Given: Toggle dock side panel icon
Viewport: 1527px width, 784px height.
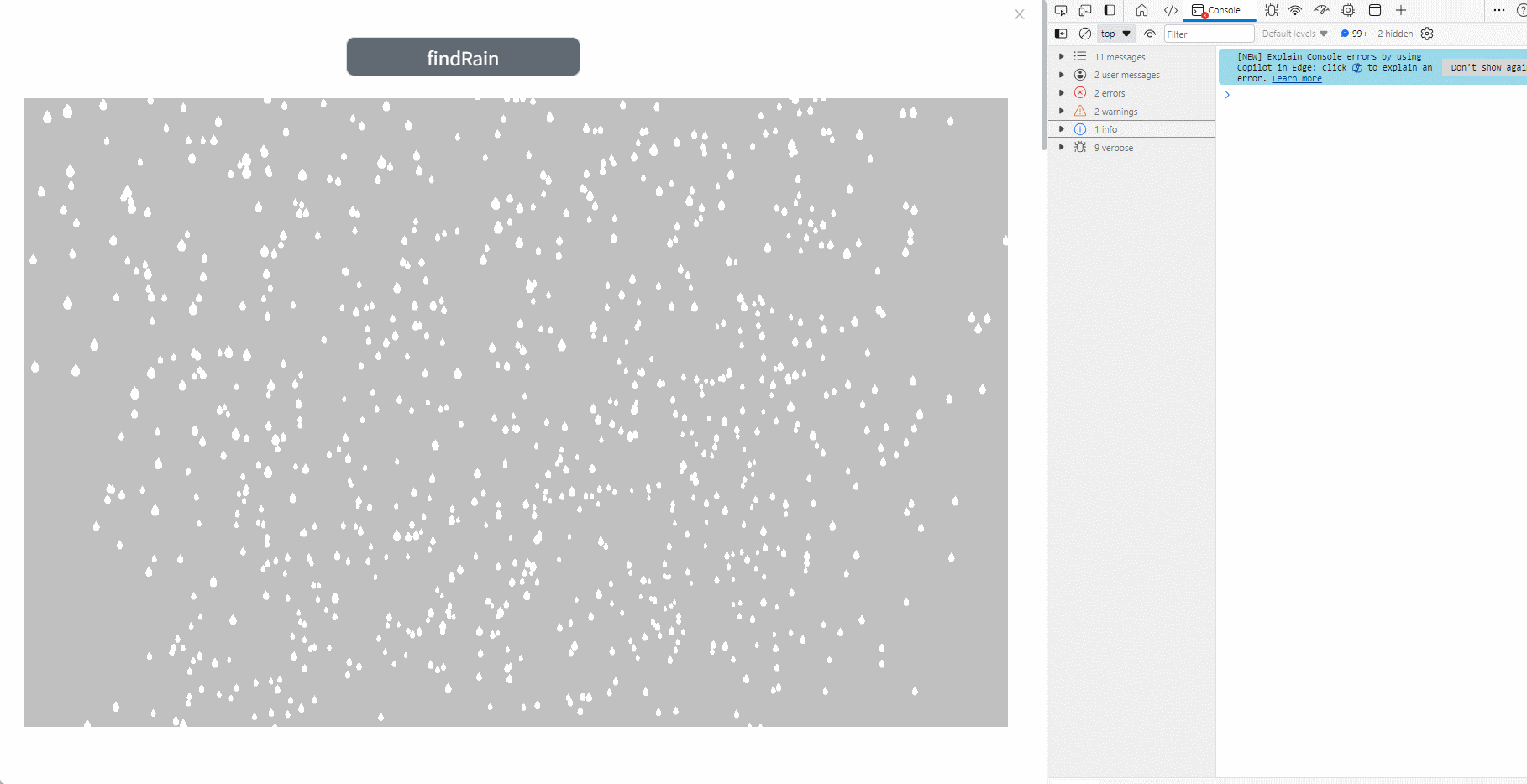Looking at the screenshot, I should tap(1110, 11).
